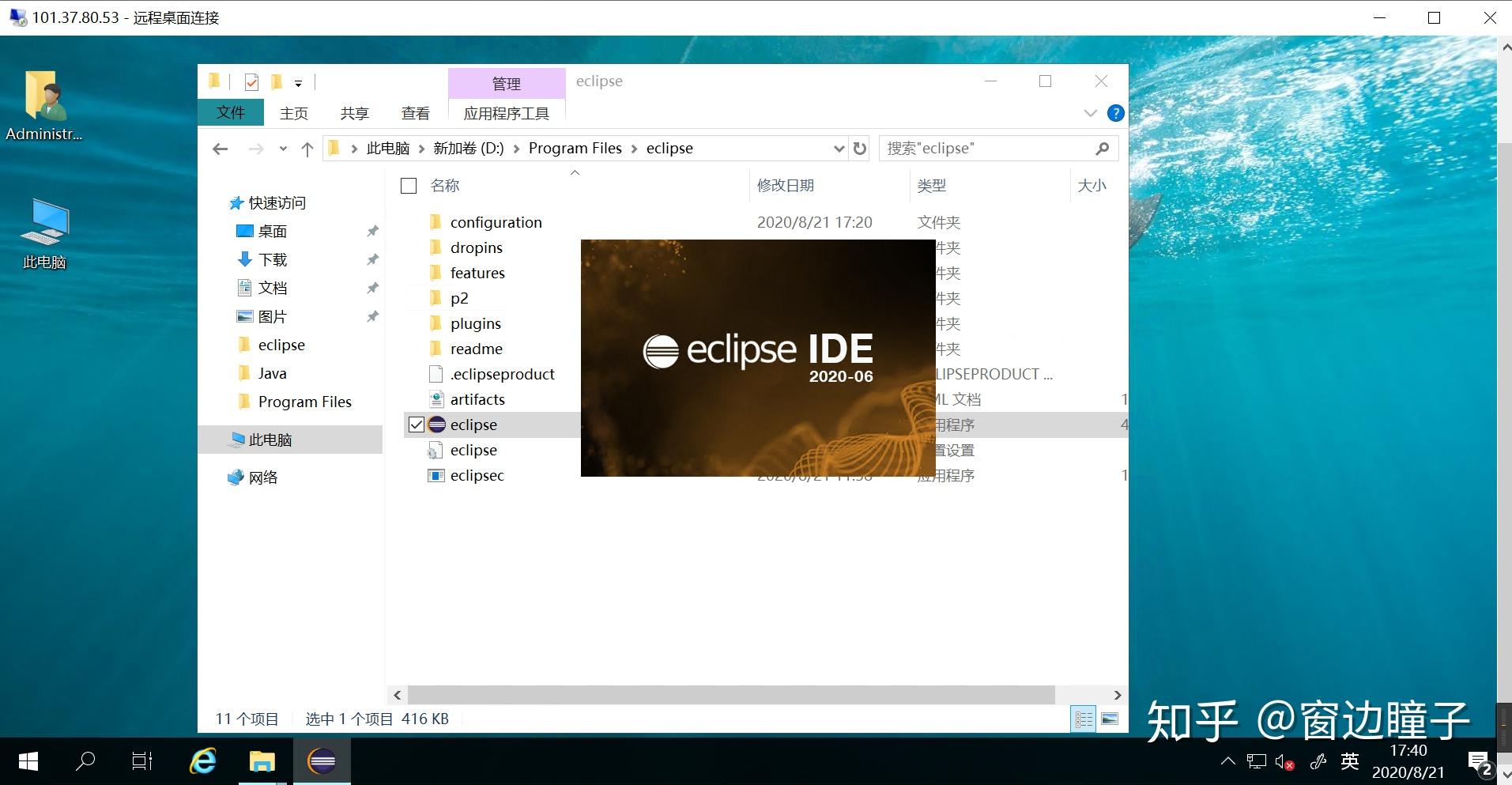The height and width of the screenshot is (785, 1512).
Task: Go up one folder level
Action: (x=307, y=149)
